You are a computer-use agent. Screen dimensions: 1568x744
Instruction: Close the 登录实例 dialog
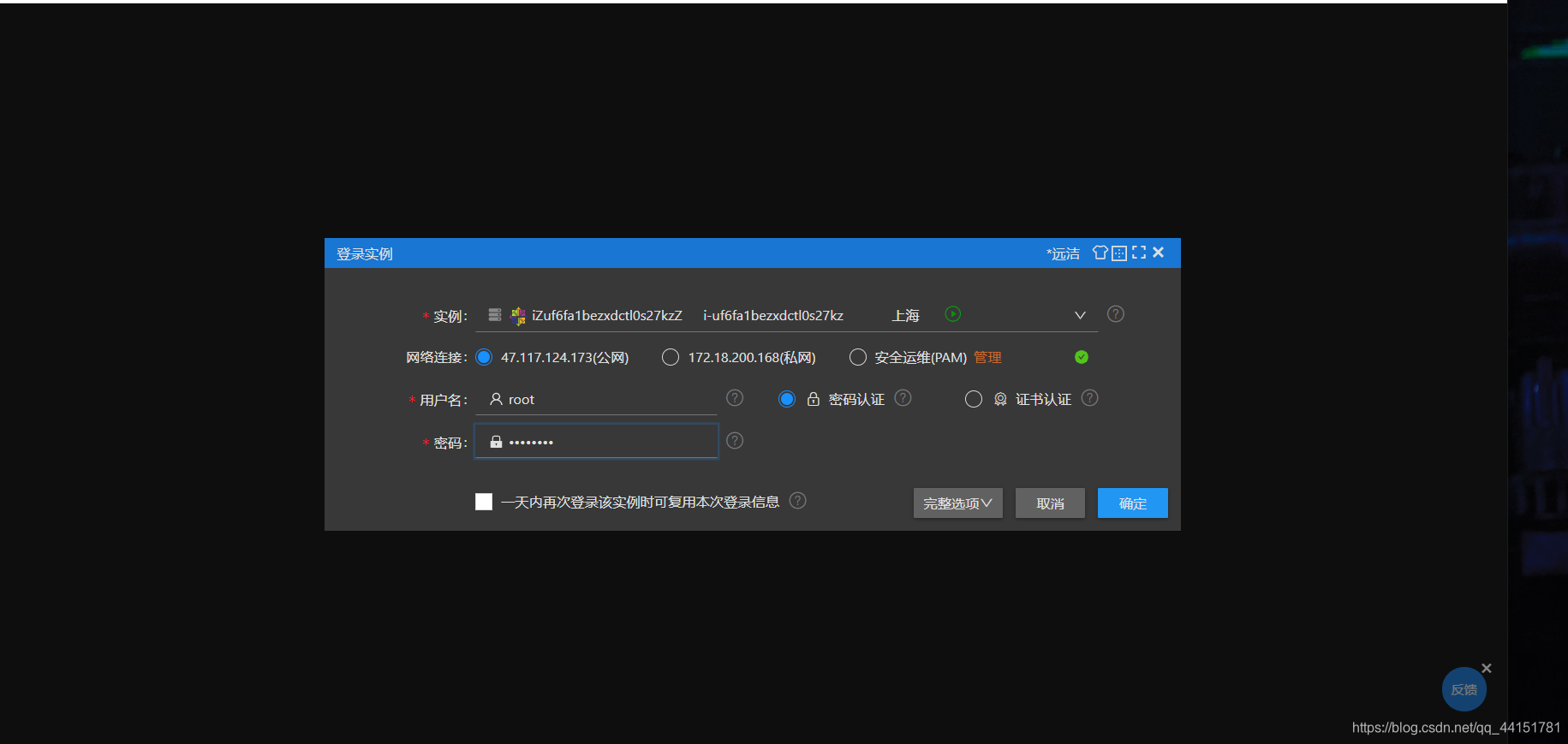[1159, 253]
